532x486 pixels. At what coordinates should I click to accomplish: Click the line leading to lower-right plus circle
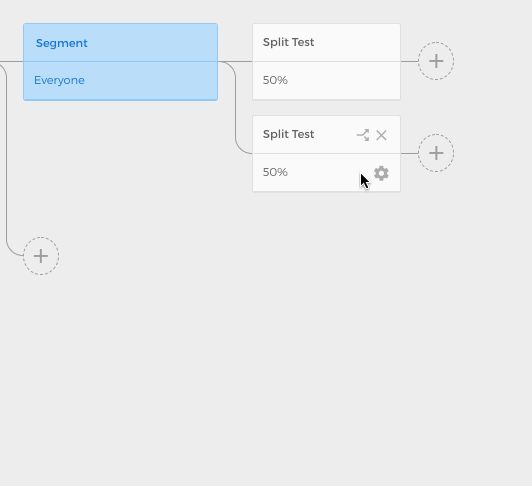pyautogui.click(x=409, y=153)
